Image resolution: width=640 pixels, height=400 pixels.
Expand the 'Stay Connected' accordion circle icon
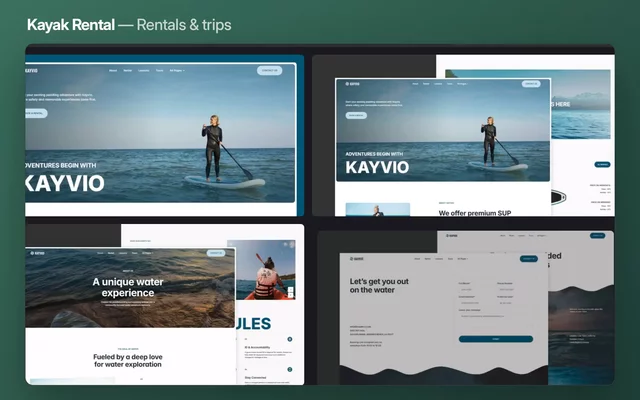(290, 369)
